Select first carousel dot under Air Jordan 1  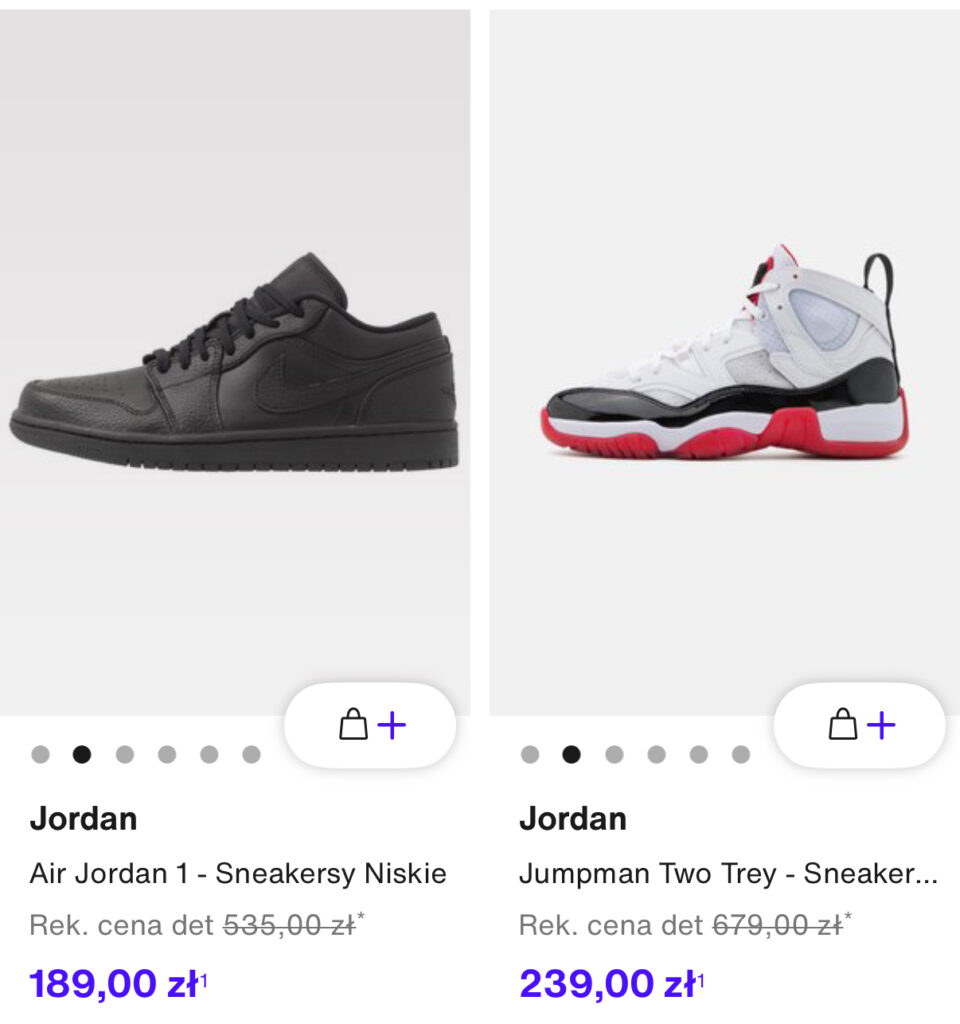[x=40, y=754]
